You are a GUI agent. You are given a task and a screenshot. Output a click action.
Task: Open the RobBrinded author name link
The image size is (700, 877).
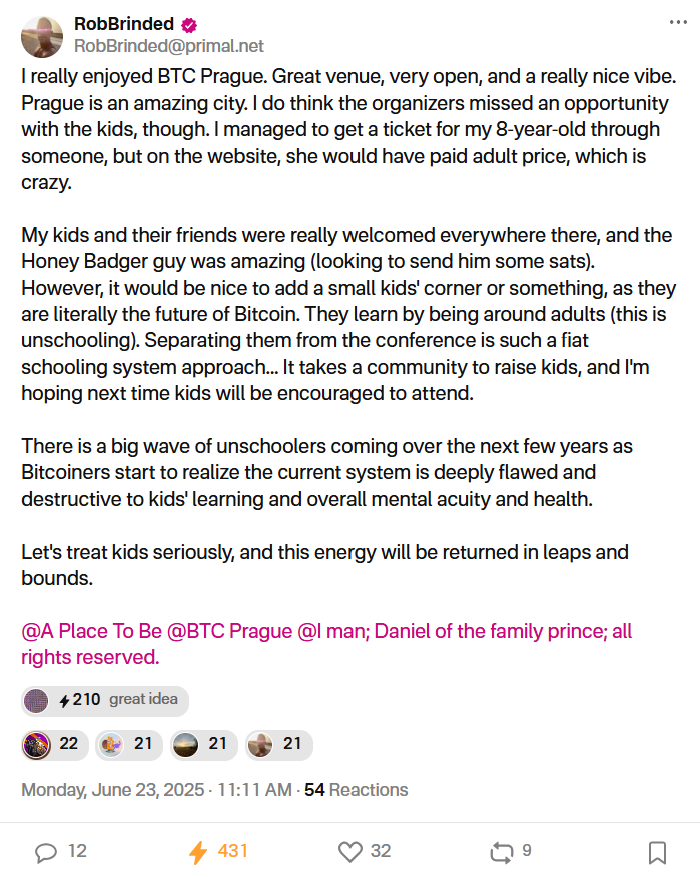(x=124, y=24)
